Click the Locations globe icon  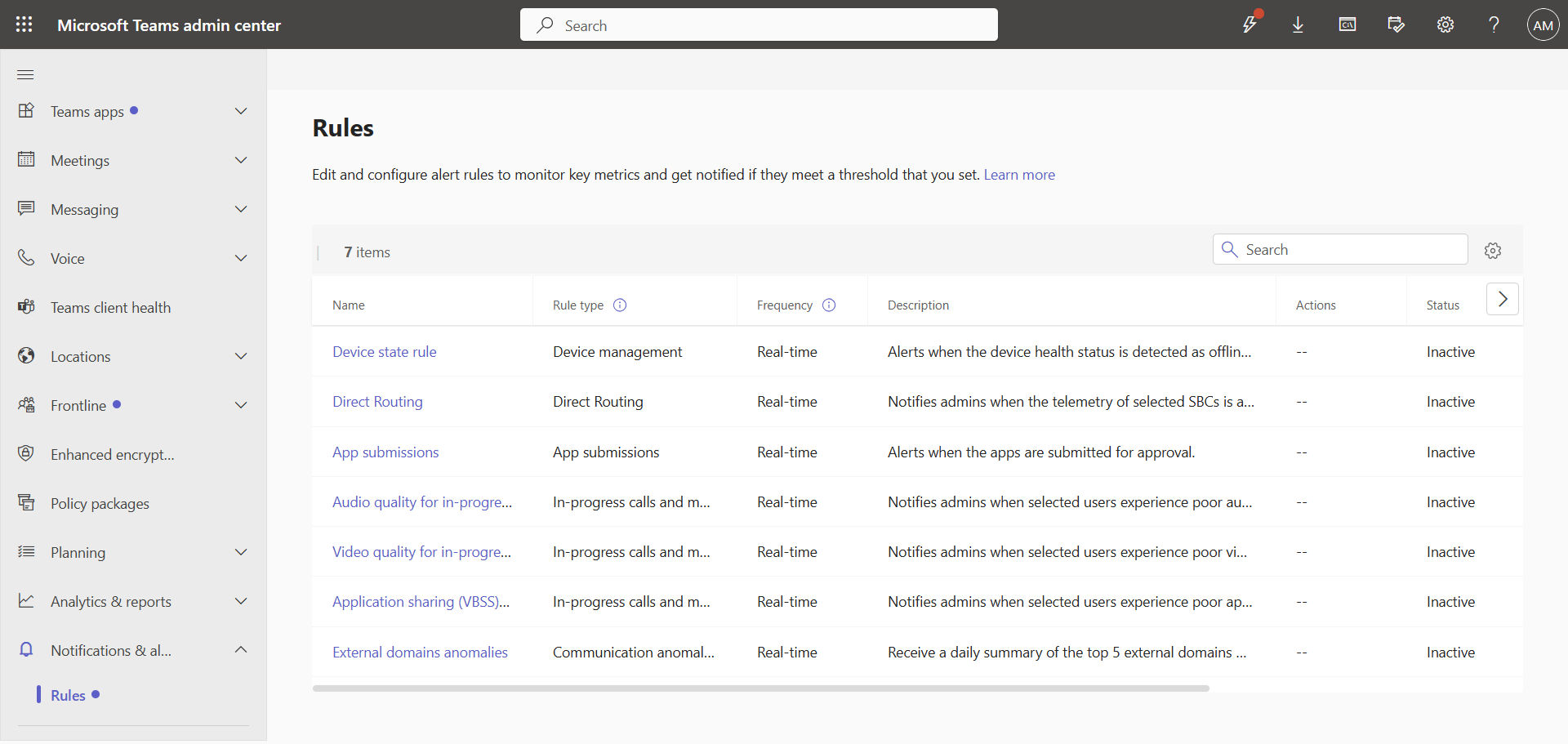tap(26, 355)
